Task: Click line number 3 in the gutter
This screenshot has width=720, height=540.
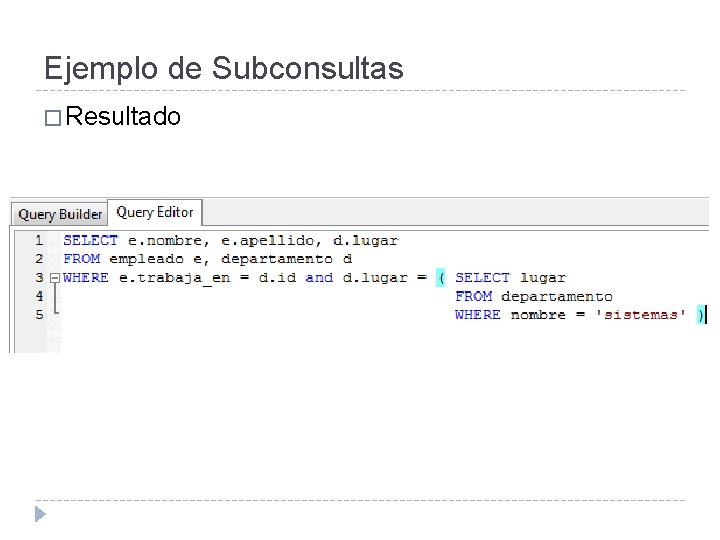Action: (x=39, y=277)
